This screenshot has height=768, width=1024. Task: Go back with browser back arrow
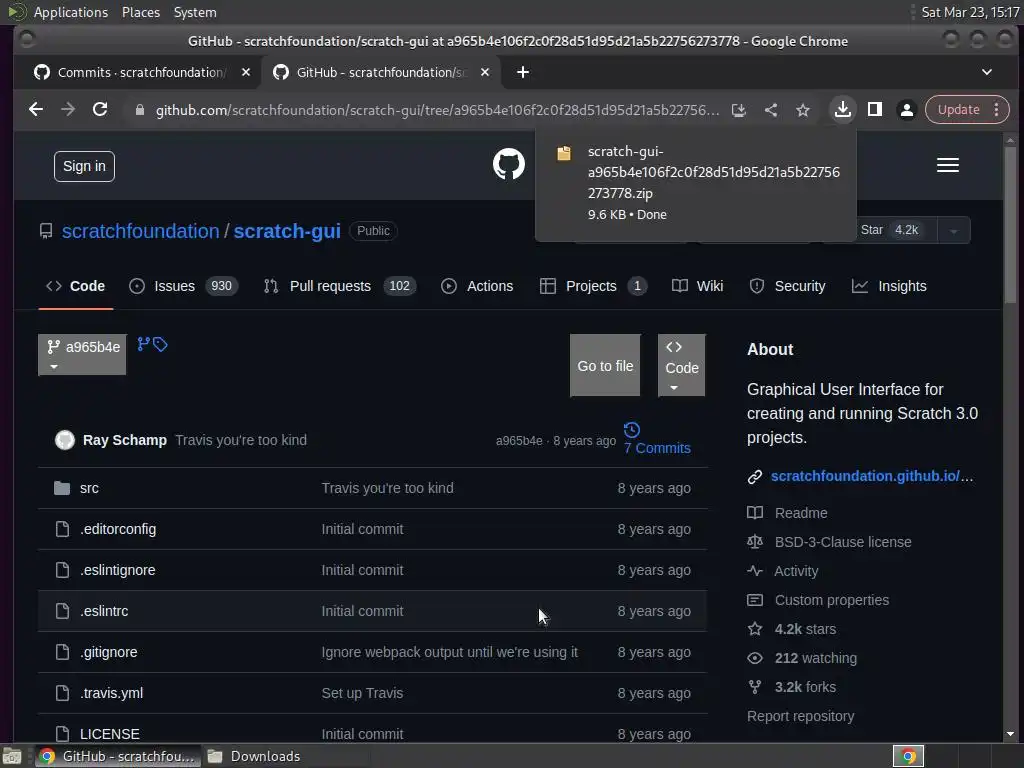(36, 110)
